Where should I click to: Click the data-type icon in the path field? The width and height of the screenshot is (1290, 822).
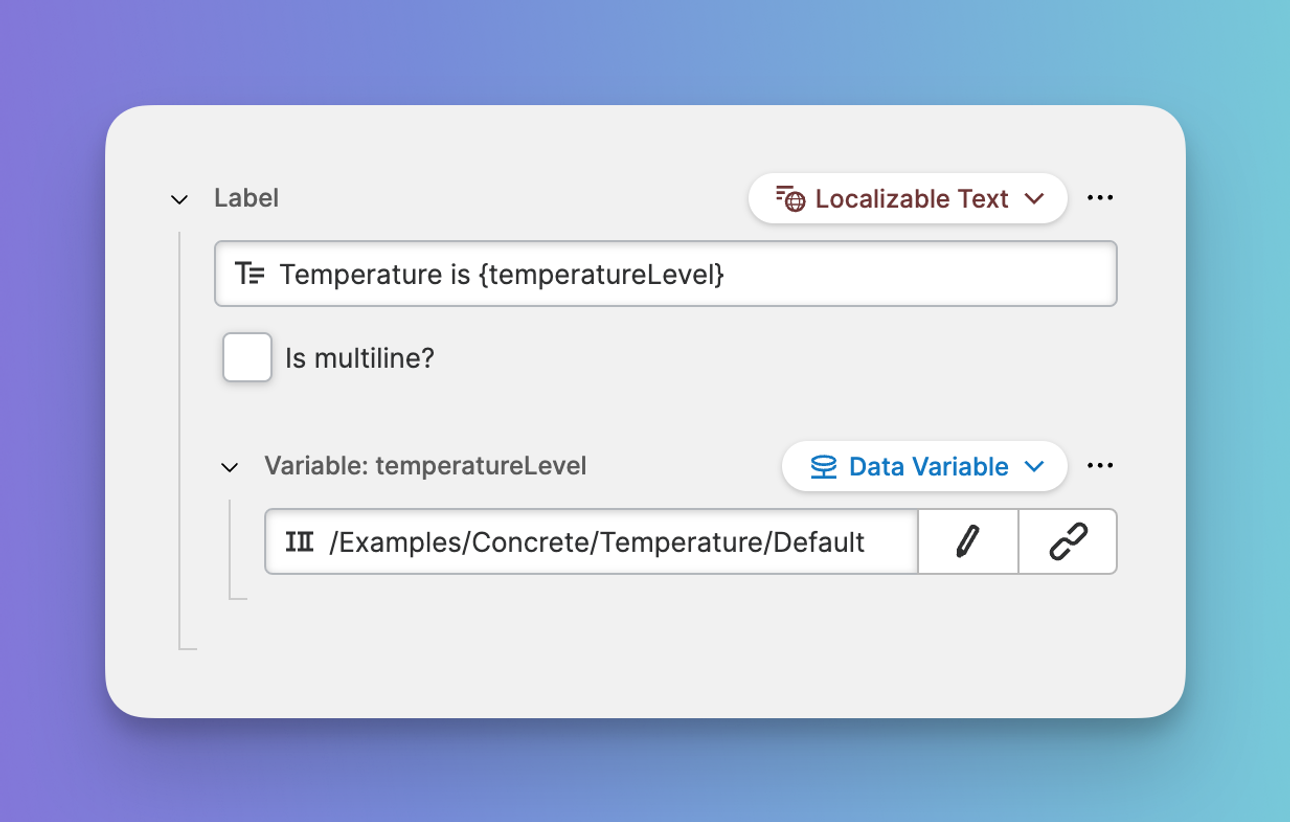[x=300, y=542]
